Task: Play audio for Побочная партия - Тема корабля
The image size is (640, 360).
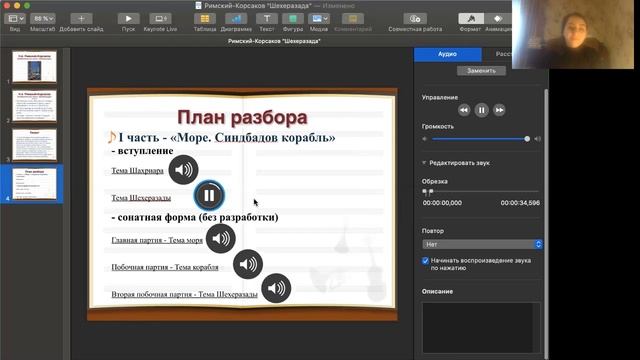Action: pos(248,264)
